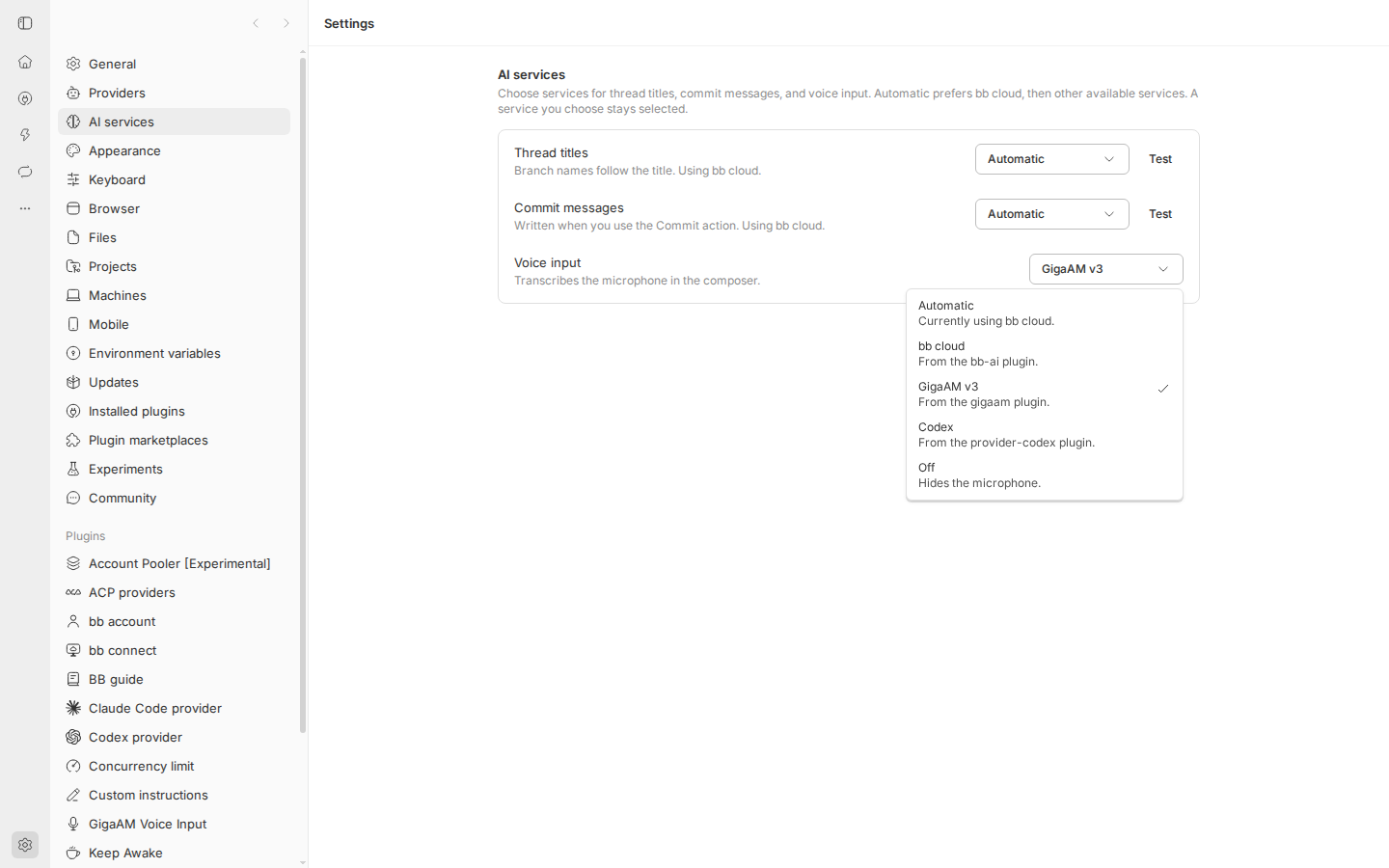Open Custom instructions plugin settings
Viewport: 1389px width, 868px height.
pyautogui.click(x=174, y=795)
